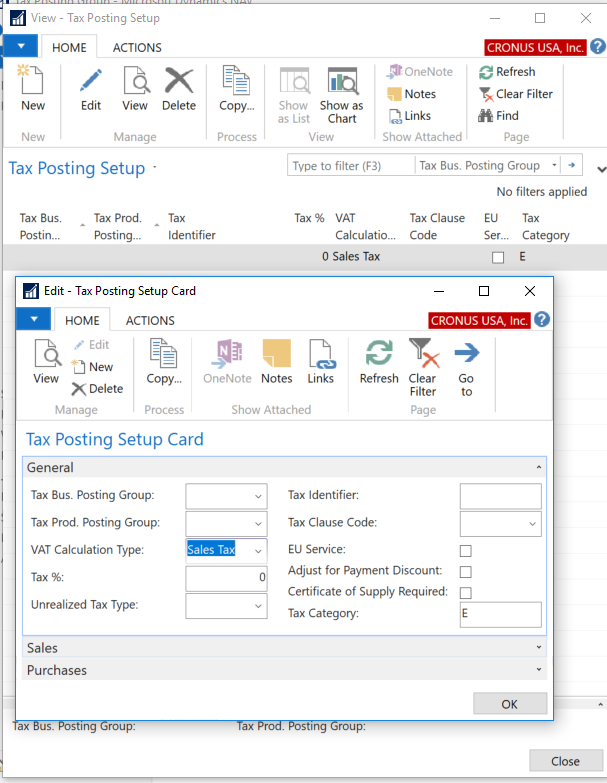The image size is (607, 783).
Task: Expand the Purchases FastTab
Action: [x=285, y=670]
